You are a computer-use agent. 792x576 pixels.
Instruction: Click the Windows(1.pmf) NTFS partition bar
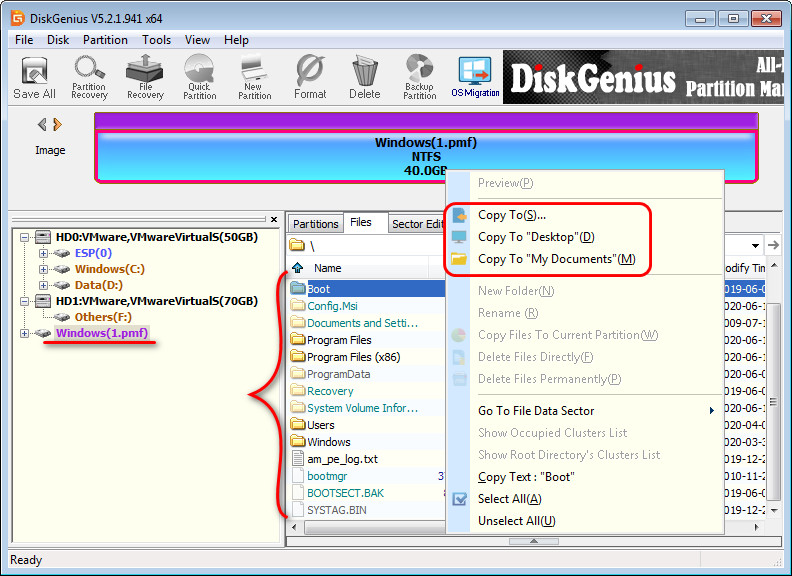click(426, 156)
